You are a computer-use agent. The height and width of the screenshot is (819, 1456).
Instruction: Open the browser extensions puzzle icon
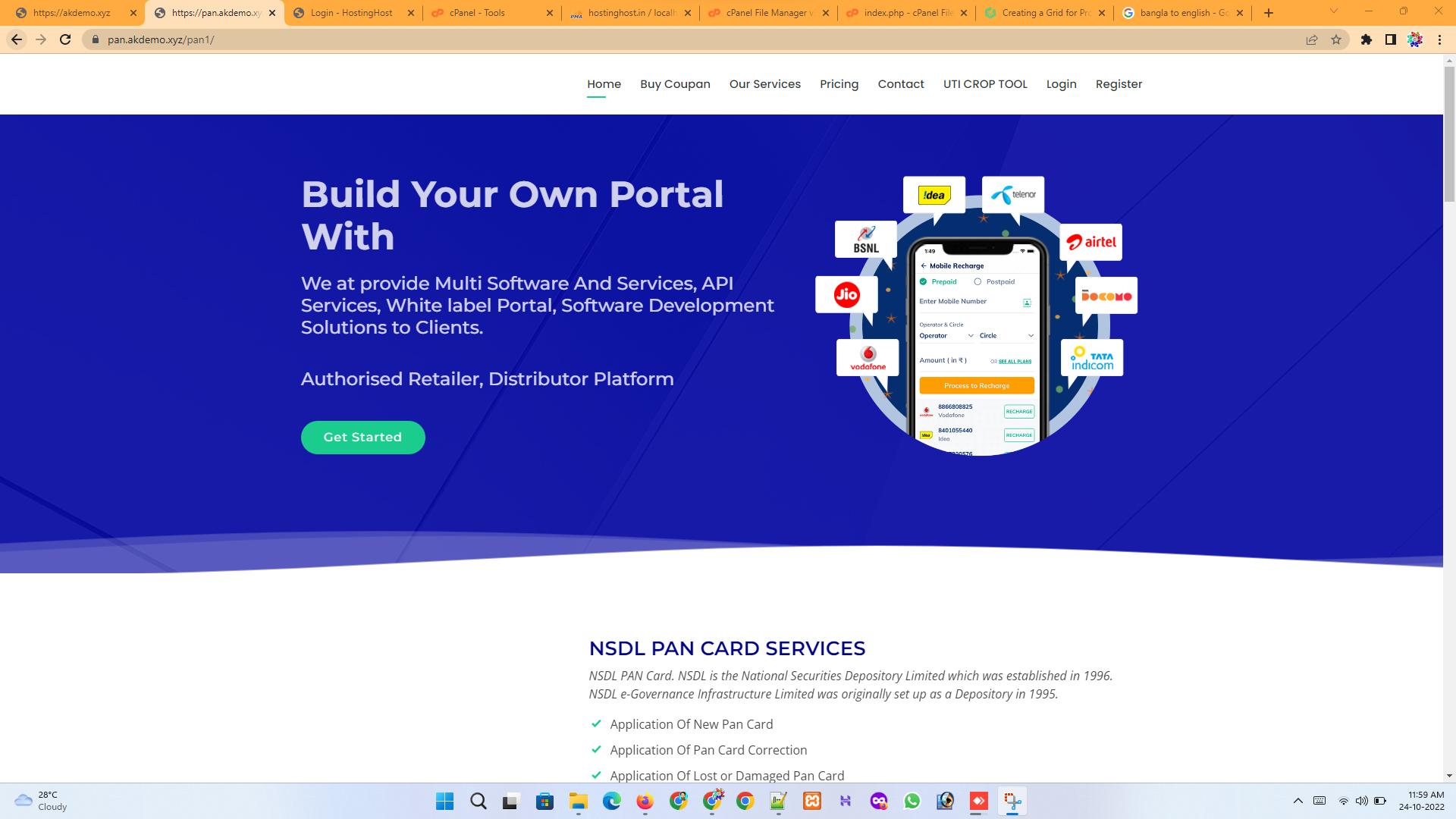pos(1366,39)
